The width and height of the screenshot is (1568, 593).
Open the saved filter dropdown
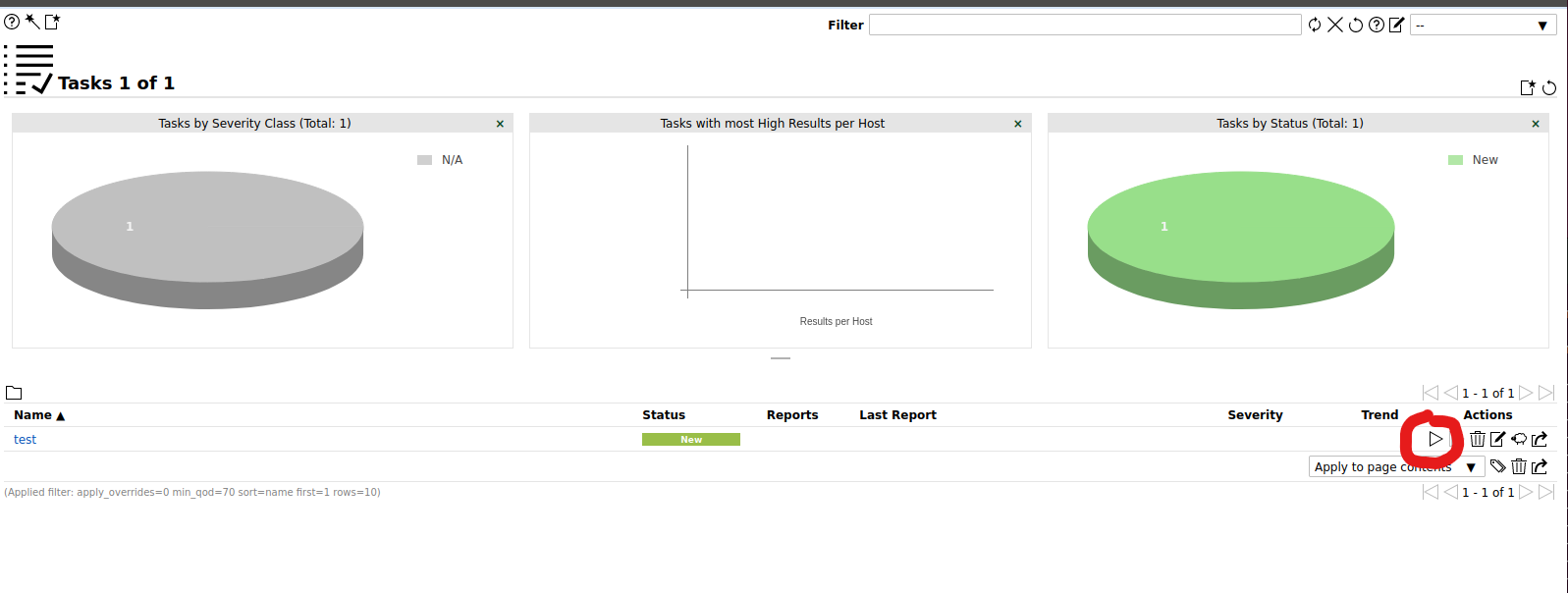coord(1483,26)
